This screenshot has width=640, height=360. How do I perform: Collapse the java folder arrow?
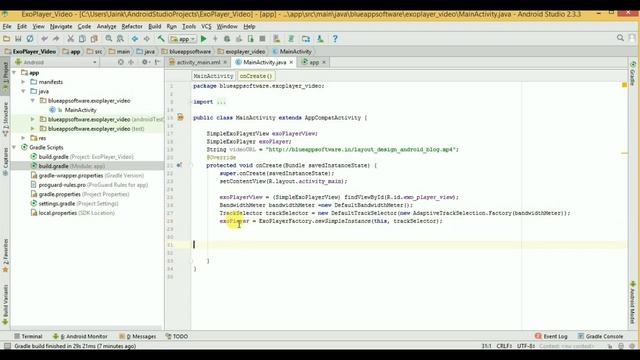(x=23, y=91)
